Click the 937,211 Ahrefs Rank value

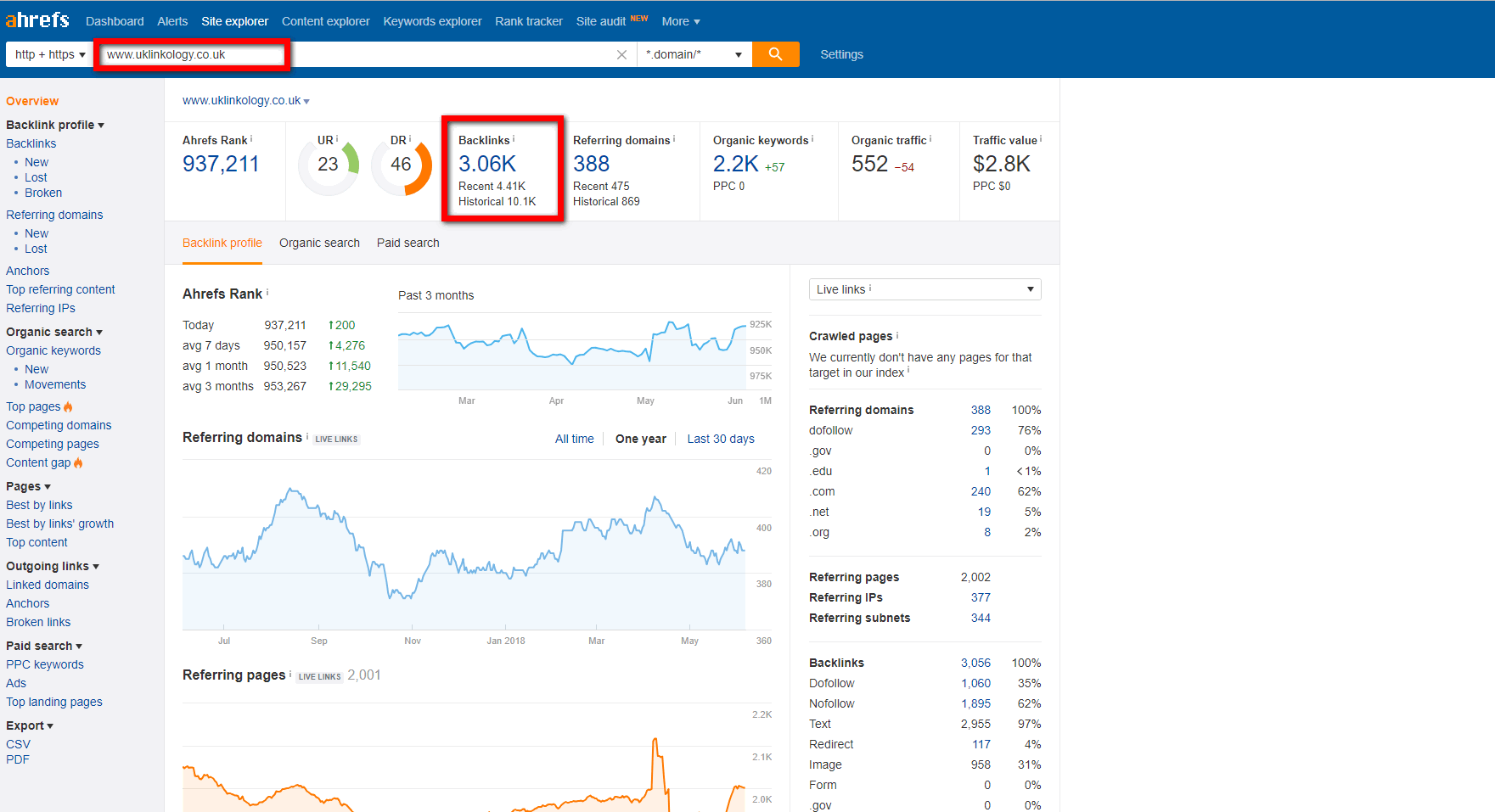pos(221,164)
